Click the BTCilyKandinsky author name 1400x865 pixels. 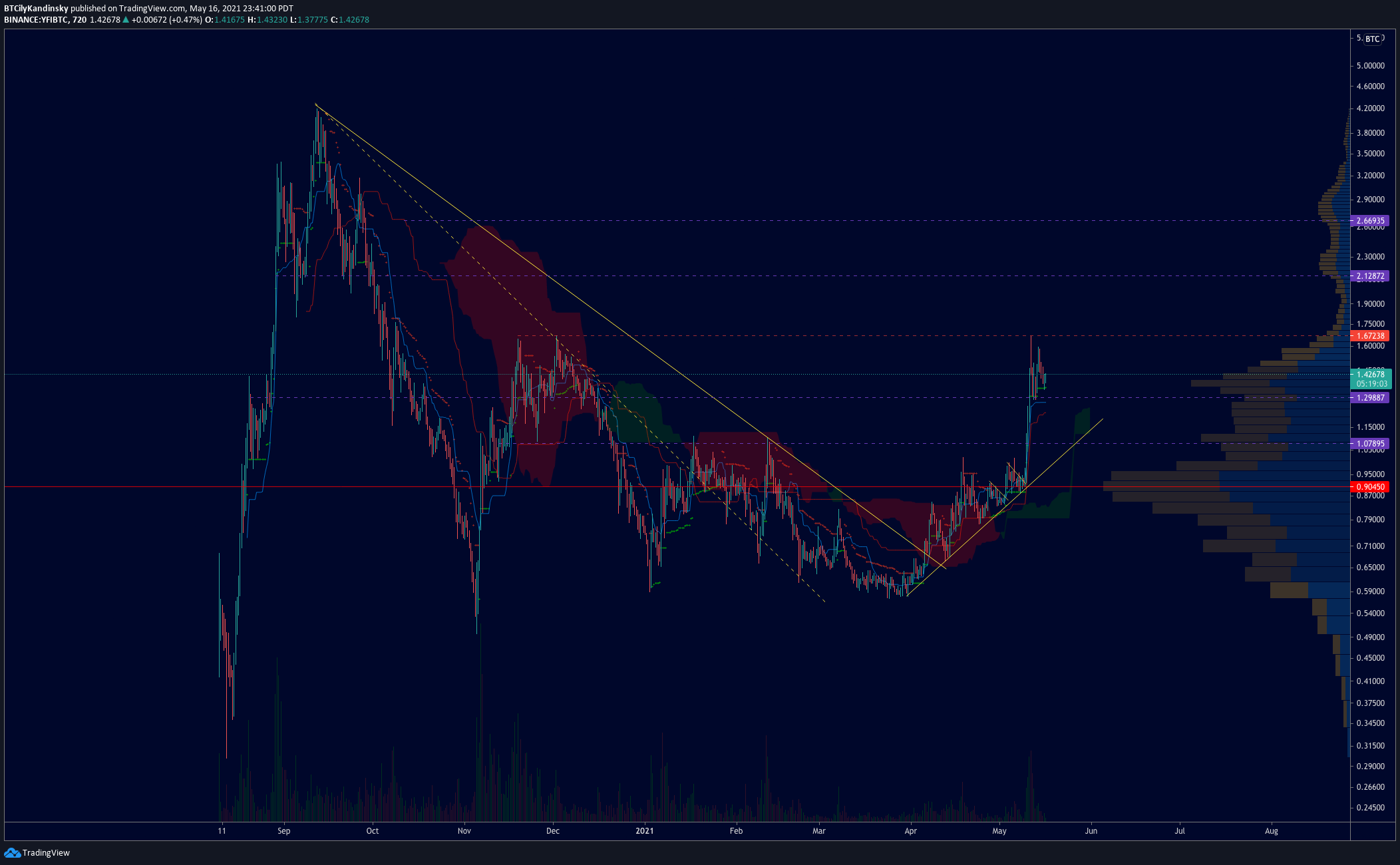pos(36,9)
